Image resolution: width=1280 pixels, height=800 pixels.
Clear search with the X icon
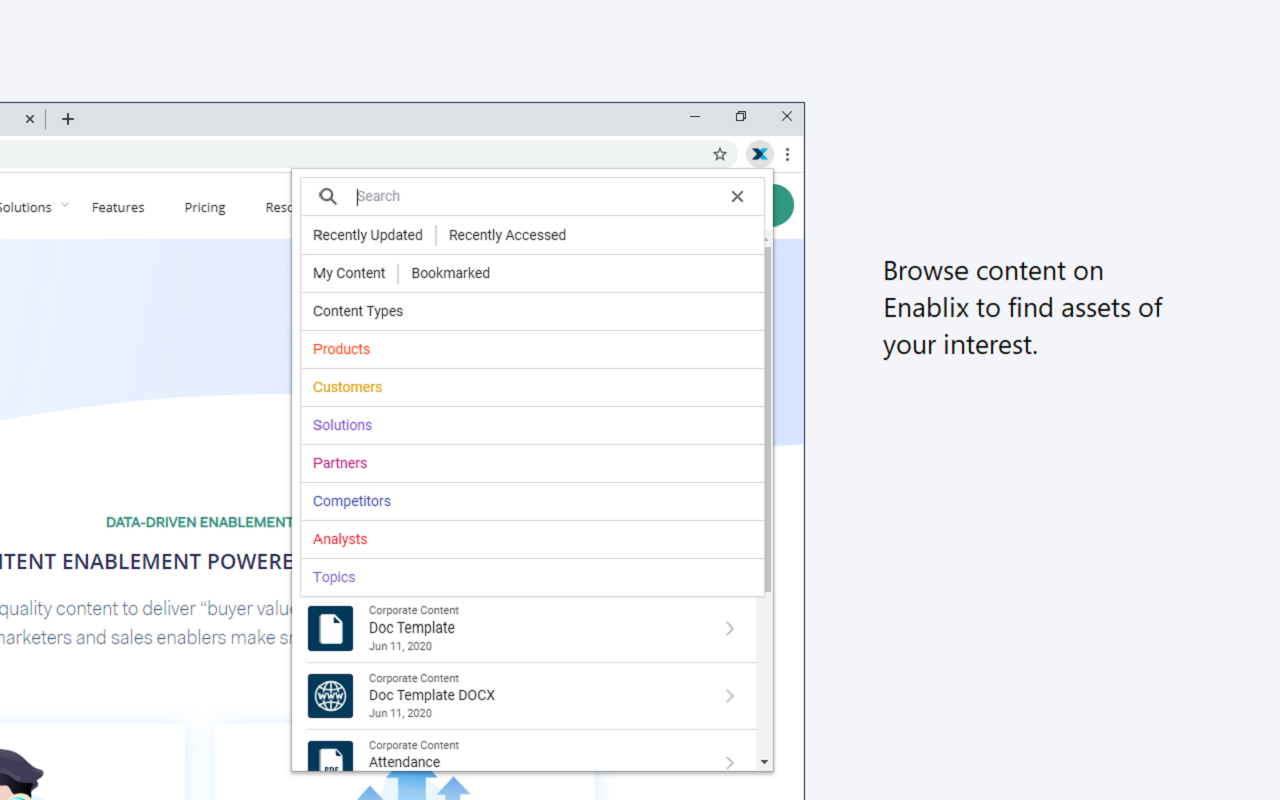pyautogui.click(x=737, y=196)
